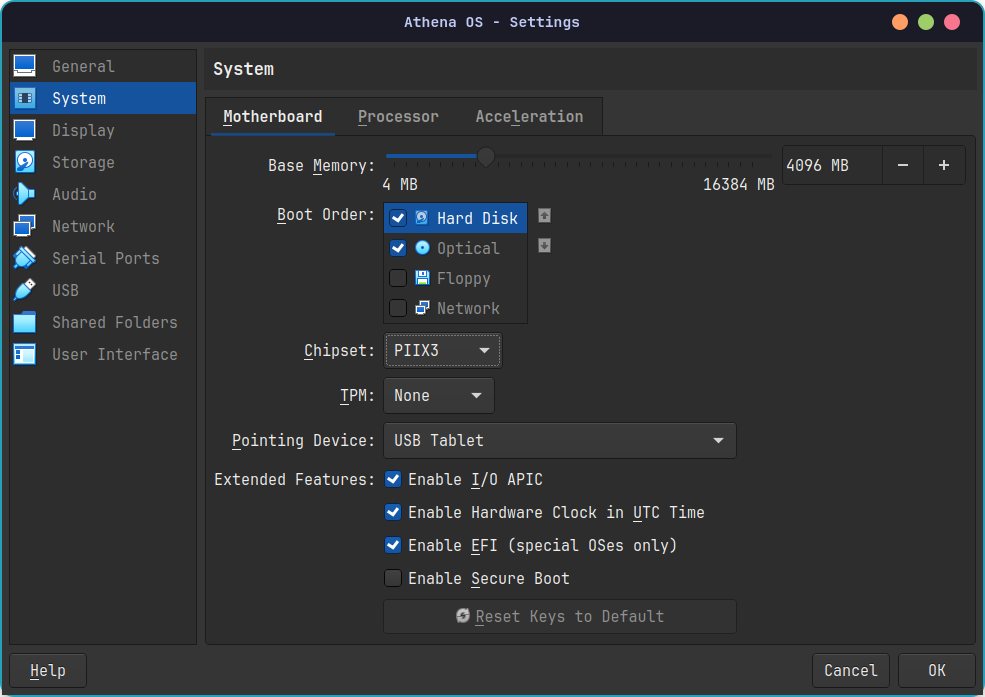Click the Hard Disk drive icon in boot order
Viewport: 985px width, 697px height.
click(422, 218)
